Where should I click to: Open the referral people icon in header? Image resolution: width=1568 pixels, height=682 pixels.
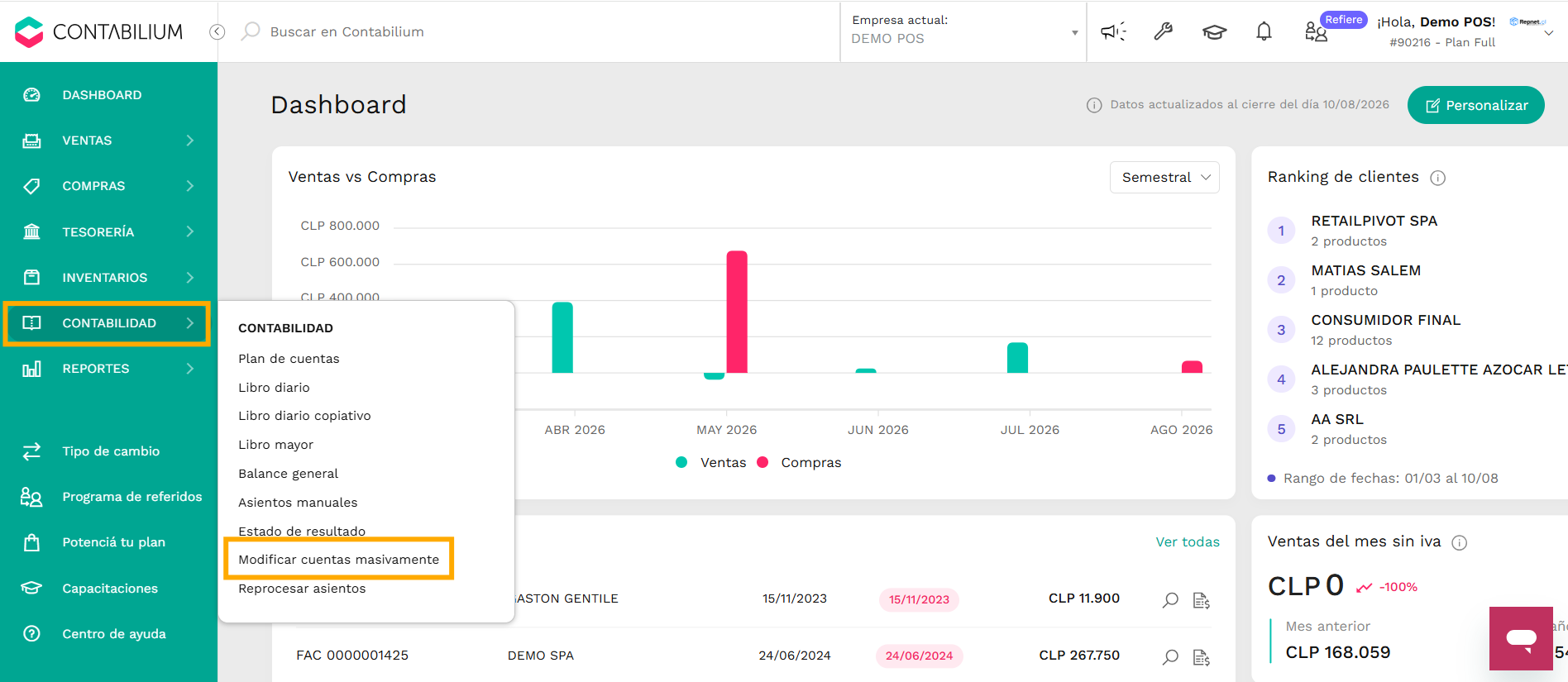coord(1316,32)
